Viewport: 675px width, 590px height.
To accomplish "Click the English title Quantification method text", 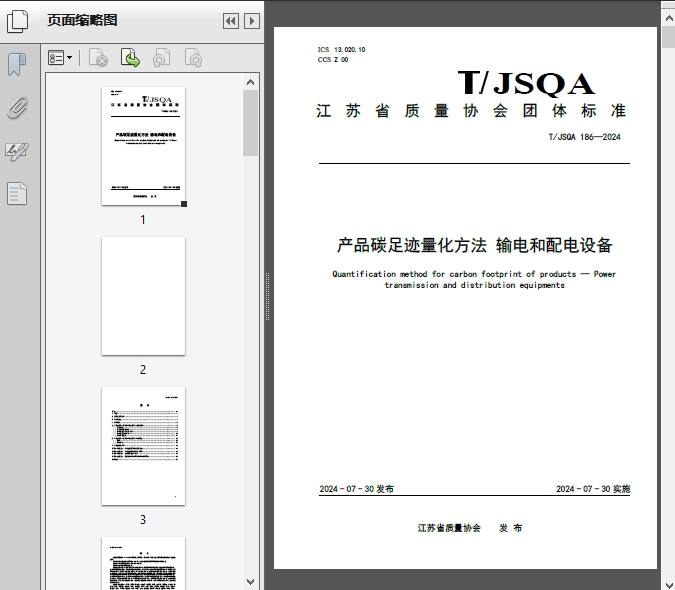I will [x=474, y=279].
